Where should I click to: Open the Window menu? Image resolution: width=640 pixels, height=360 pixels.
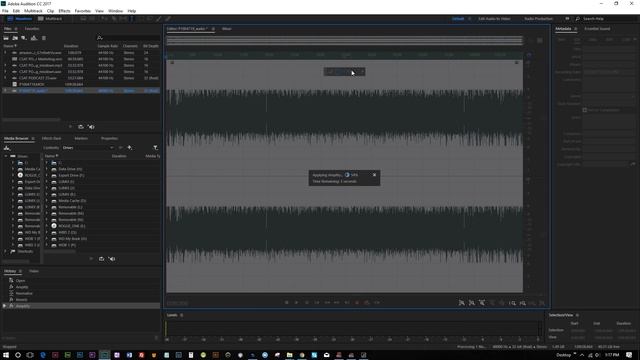[x=116, y=11]
